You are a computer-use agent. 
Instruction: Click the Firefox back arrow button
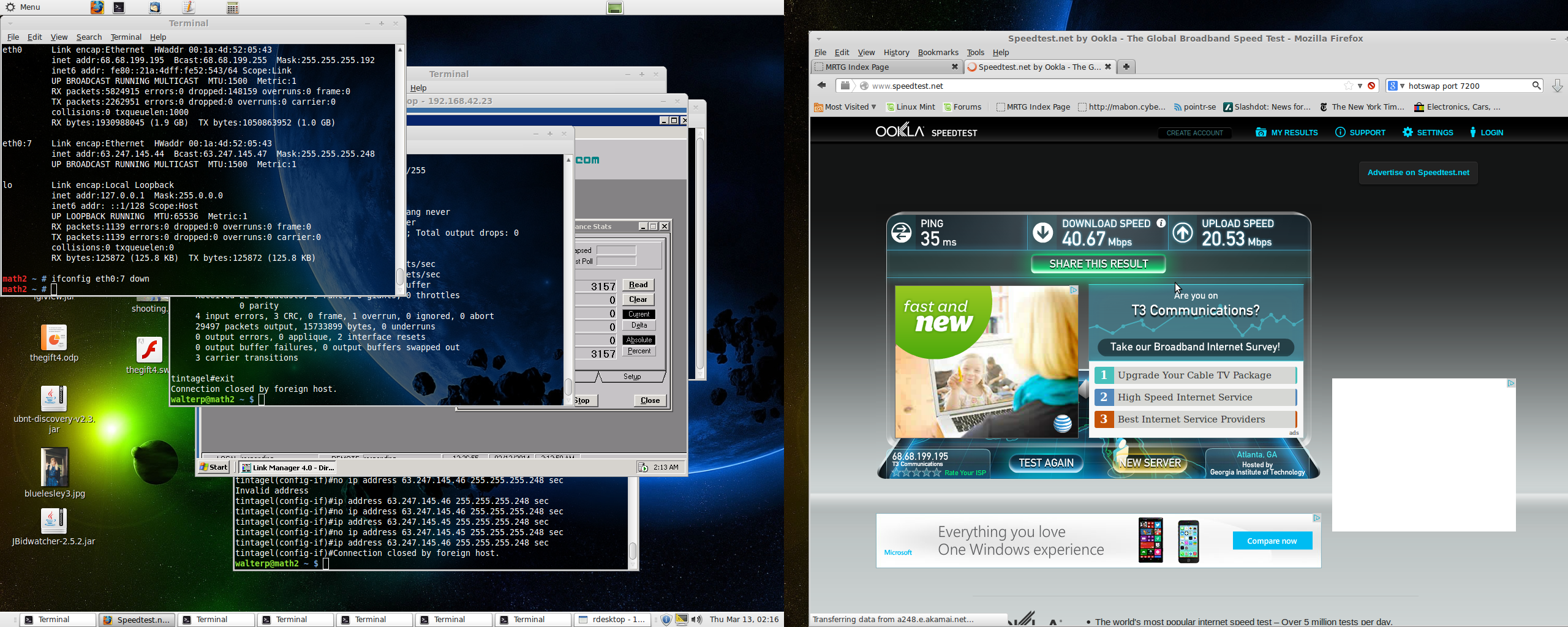tap(822, 86)
